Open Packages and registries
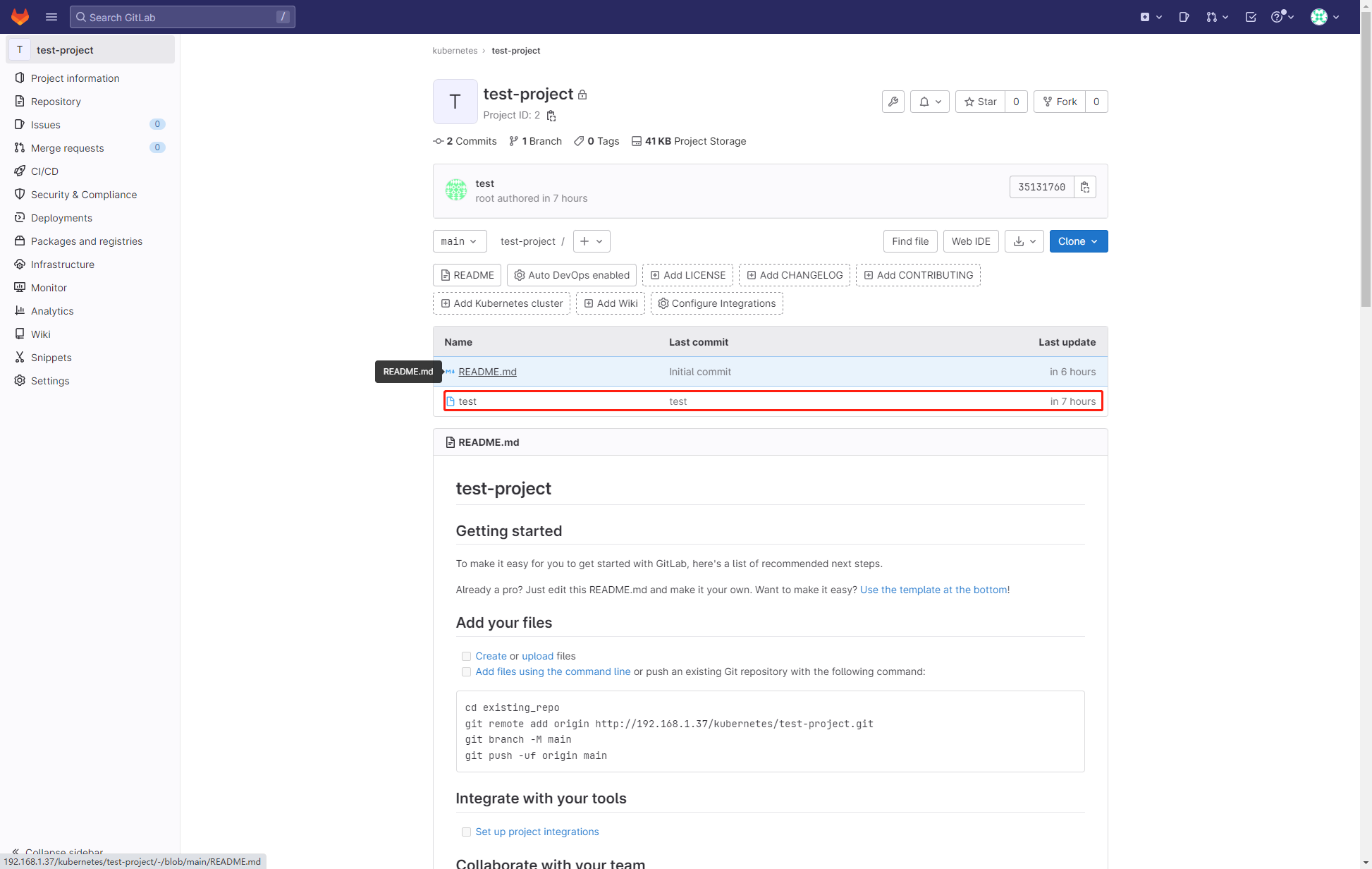1372x869 pixels. pyautogui.click(x=87, y=241)
